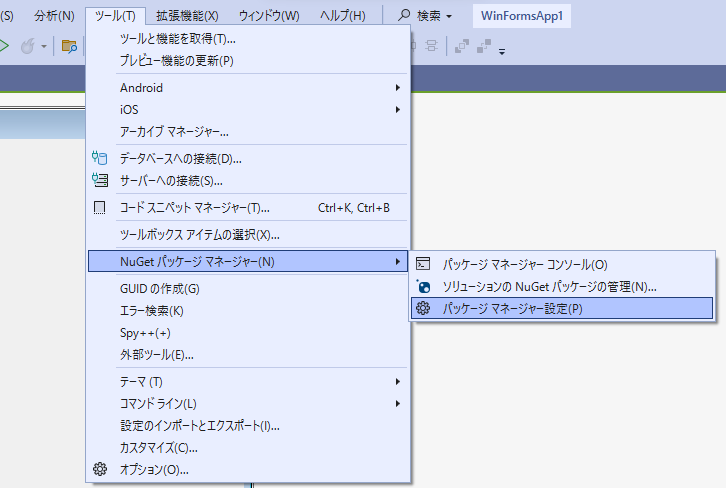Click the search magnifier icon
Image resolution: width=726 pixels, height=488 pixels.
pyautogui.click(x=405, y=16)
